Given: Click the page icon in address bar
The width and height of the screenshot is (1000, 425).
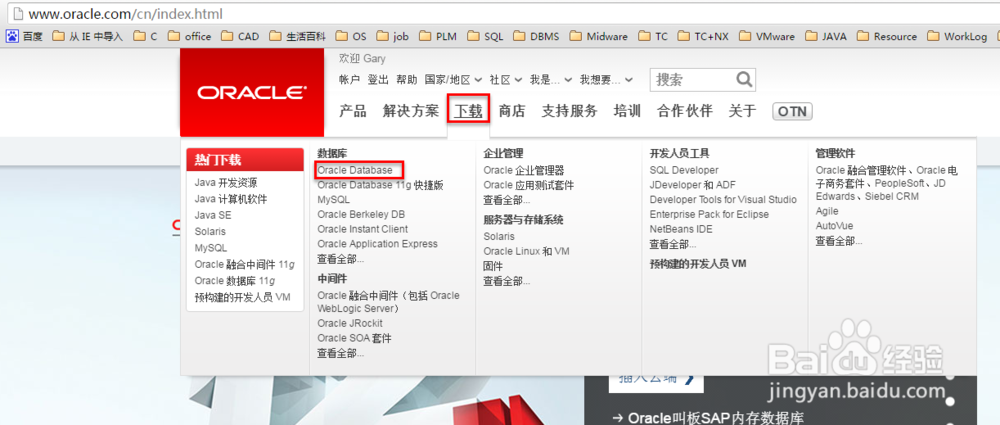Looking at the screenshot, I should (17, 12).
